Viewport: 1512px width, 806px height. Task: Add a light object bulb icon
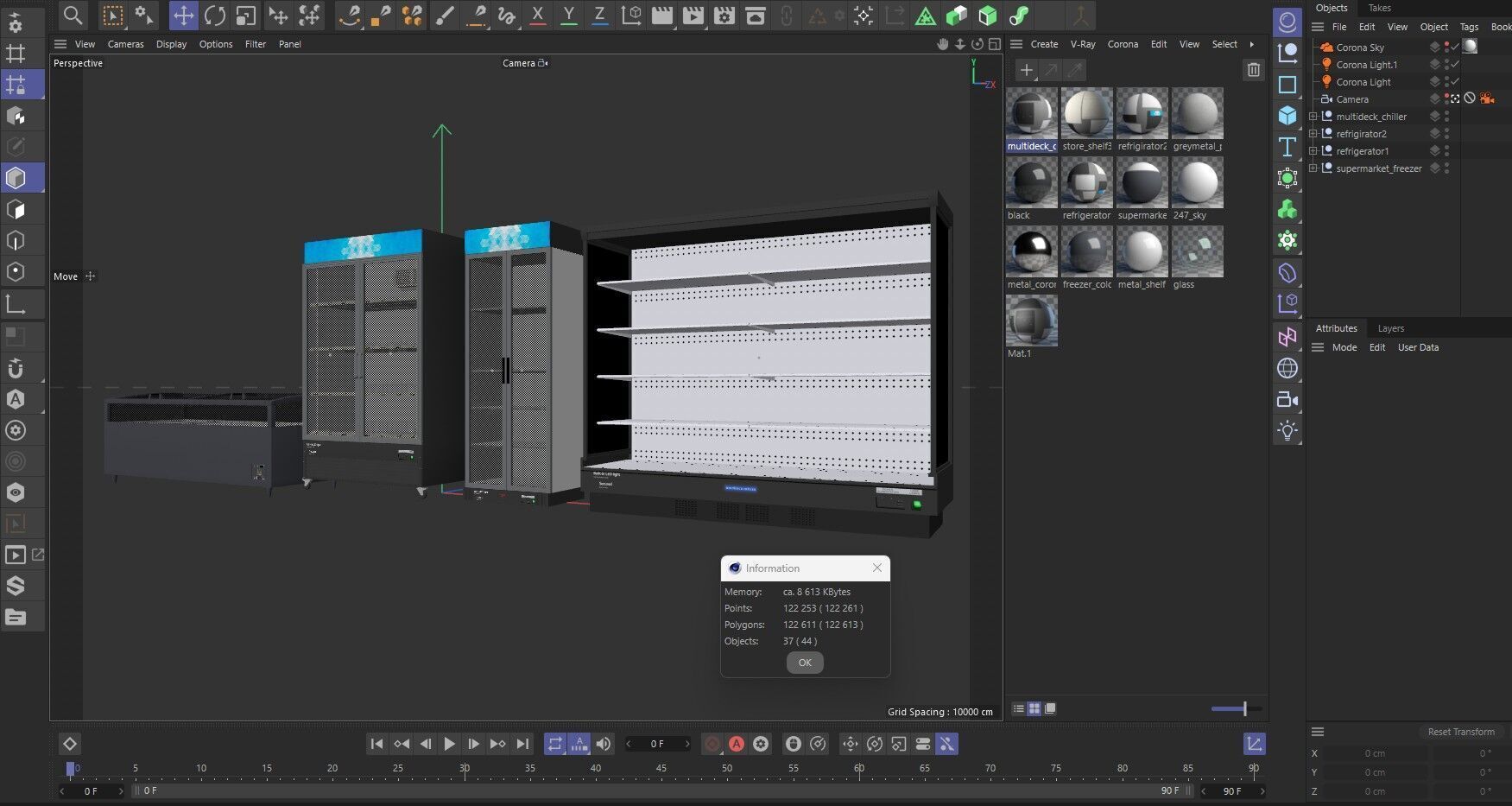1287,430
